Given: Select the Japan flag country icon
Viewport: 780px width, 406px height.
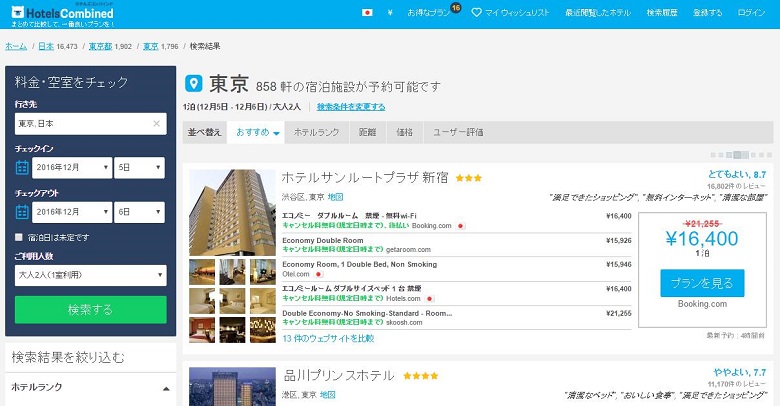Looking at the screenshot, I should point(367,13).
